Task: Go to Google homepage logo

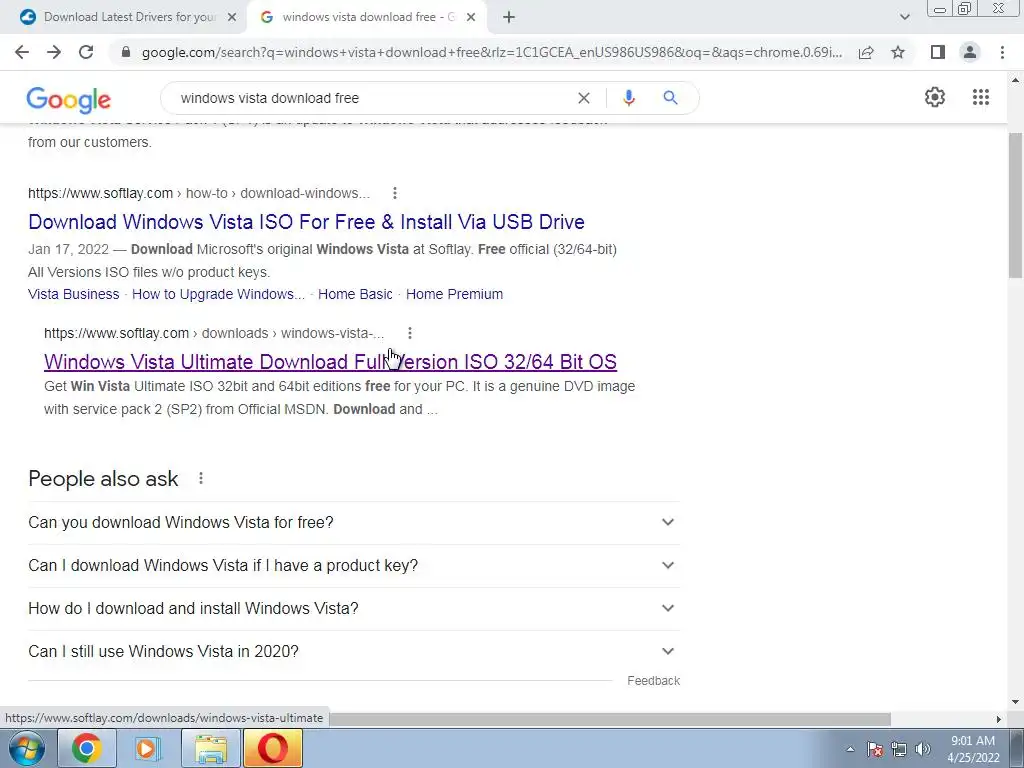Action: 69,99
